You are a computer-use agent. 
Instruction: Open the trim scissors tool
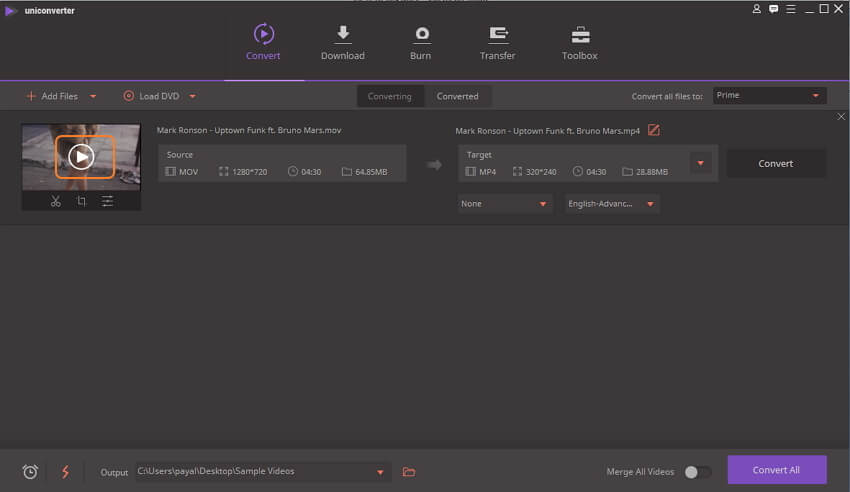tap(55, 202)
